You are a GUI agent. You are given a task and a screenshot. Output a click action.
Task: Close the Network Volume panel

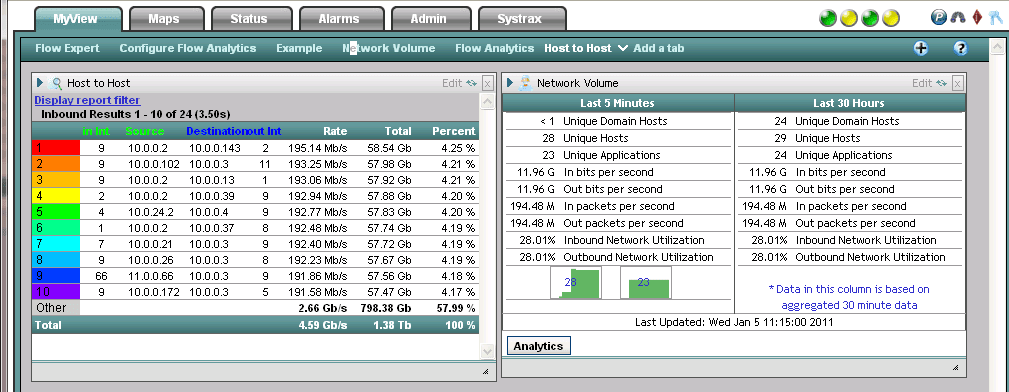point(958,83)
